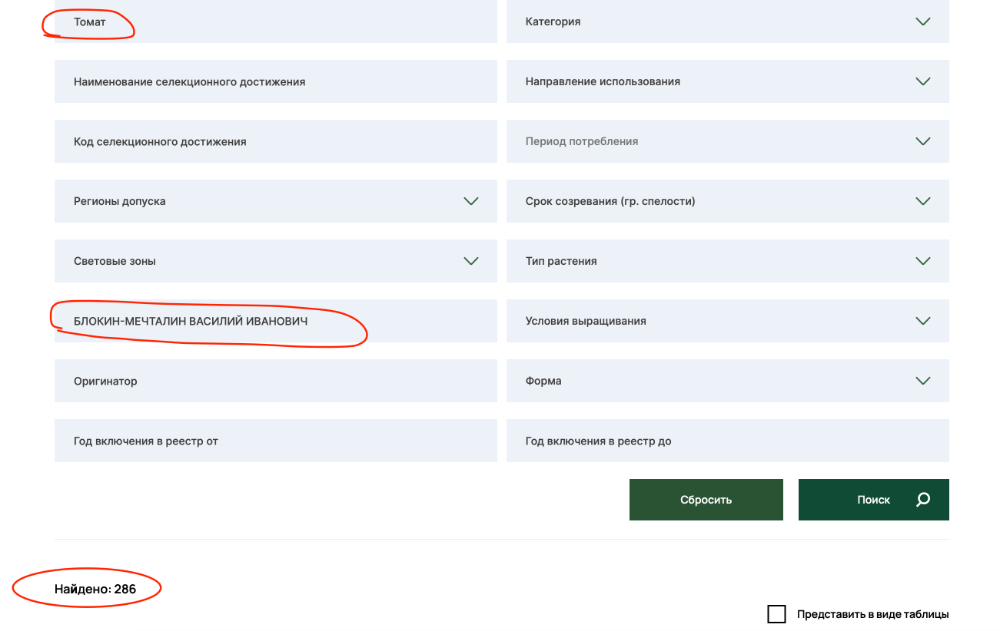This screenshot has width=1000, height=631.
Task: Focus the Оригинатор input field
Action: [275, 381]
